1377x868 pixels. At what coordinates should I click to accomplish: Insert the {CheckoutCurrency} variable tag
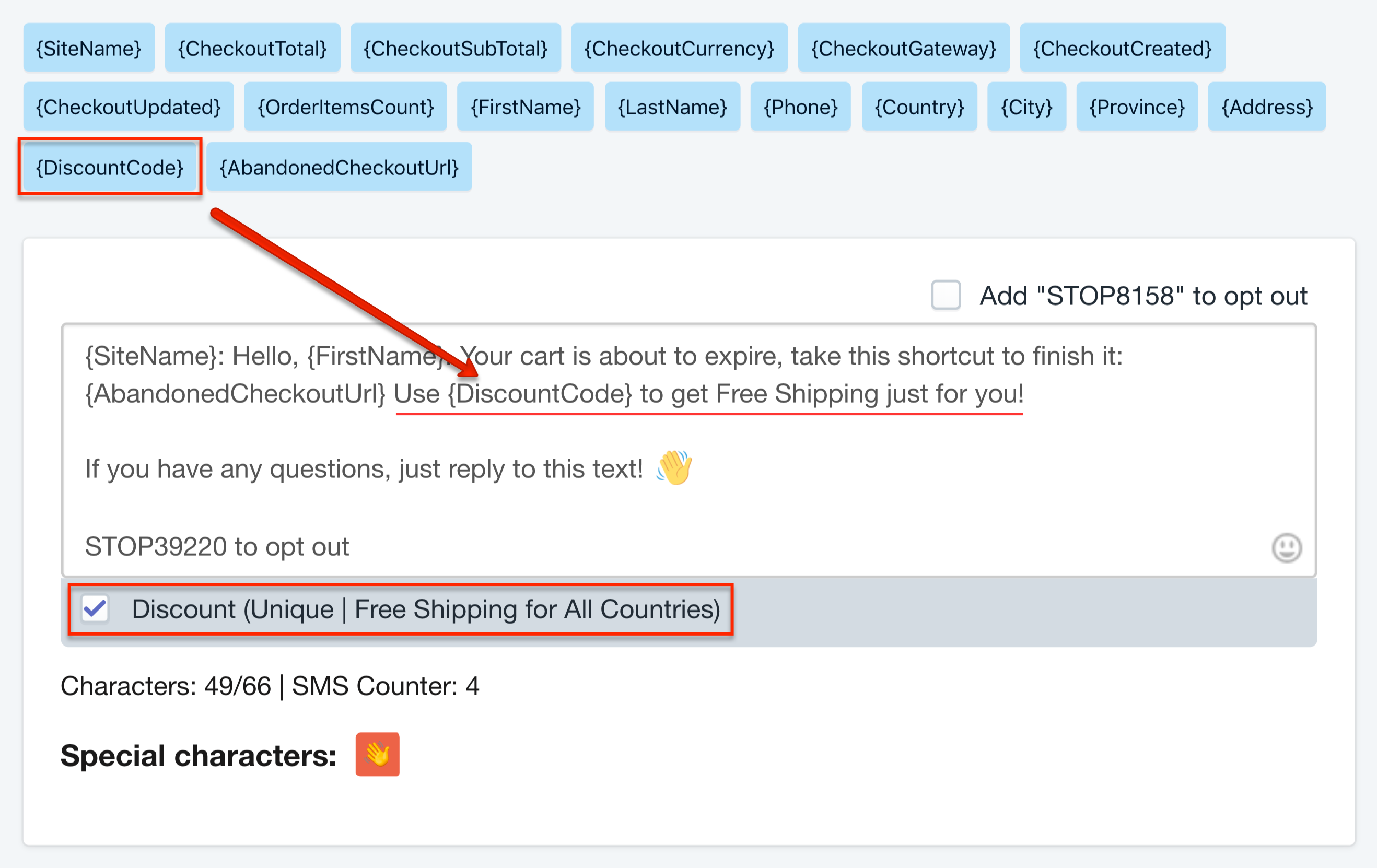coord(679,48)
